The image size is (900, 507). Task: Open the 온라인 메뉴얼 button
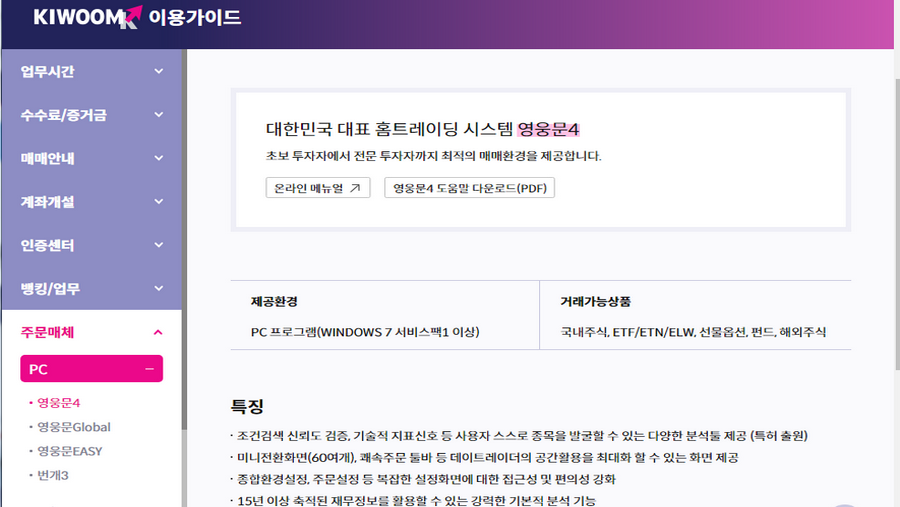coord(318,188)
